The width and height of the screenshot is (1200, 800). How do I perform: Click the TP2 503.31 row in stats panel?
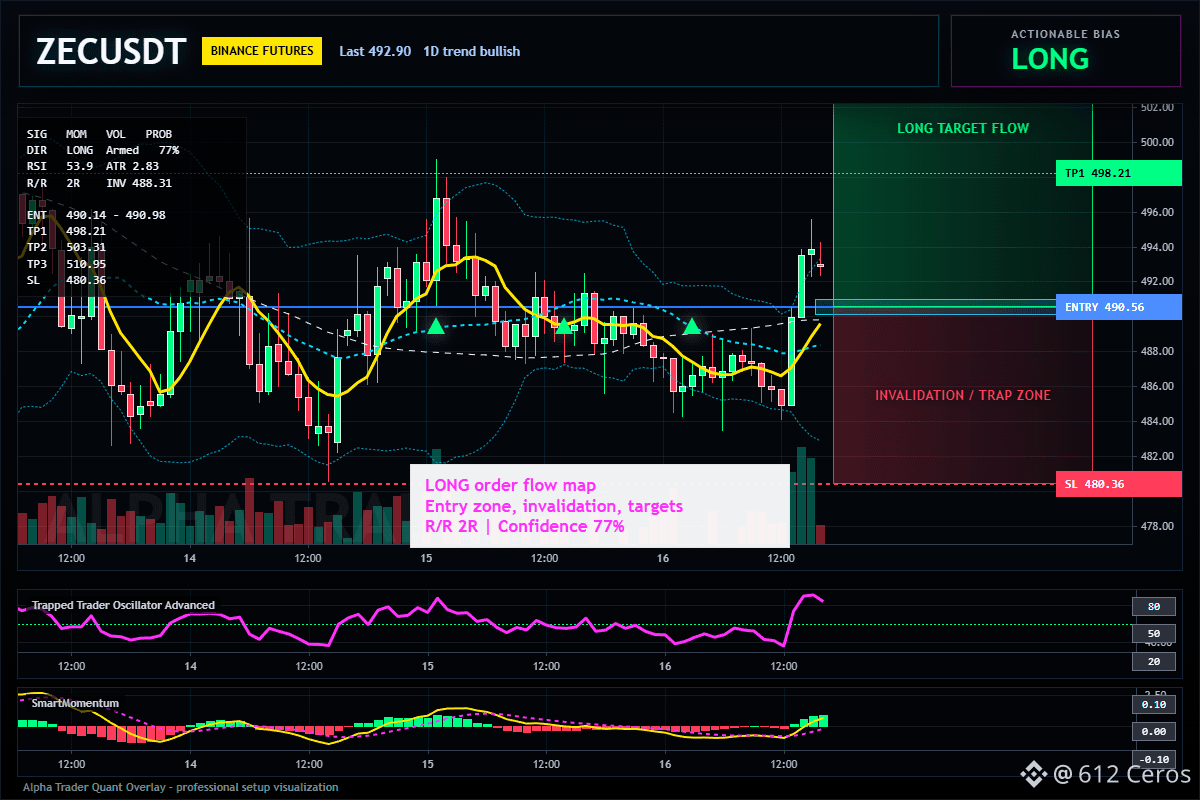pos(66,248)
